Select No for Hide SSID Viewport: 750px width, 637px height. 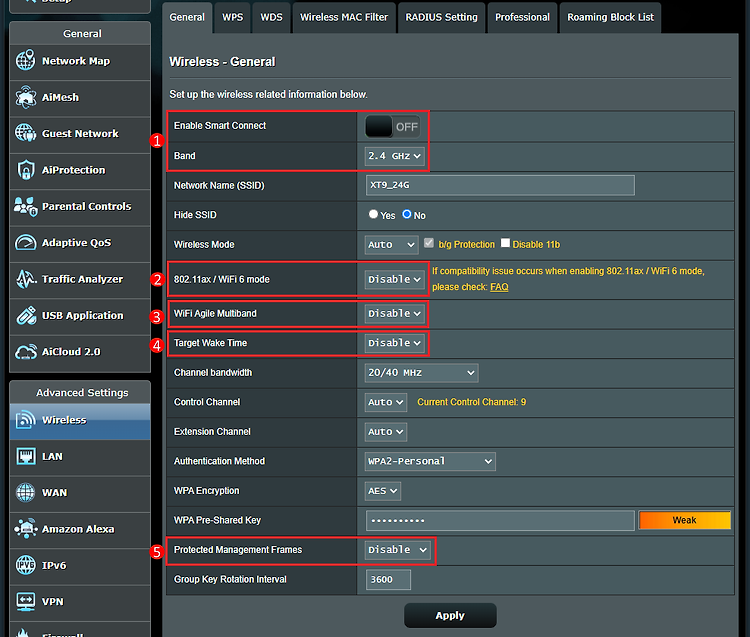[x=407, y=214]
